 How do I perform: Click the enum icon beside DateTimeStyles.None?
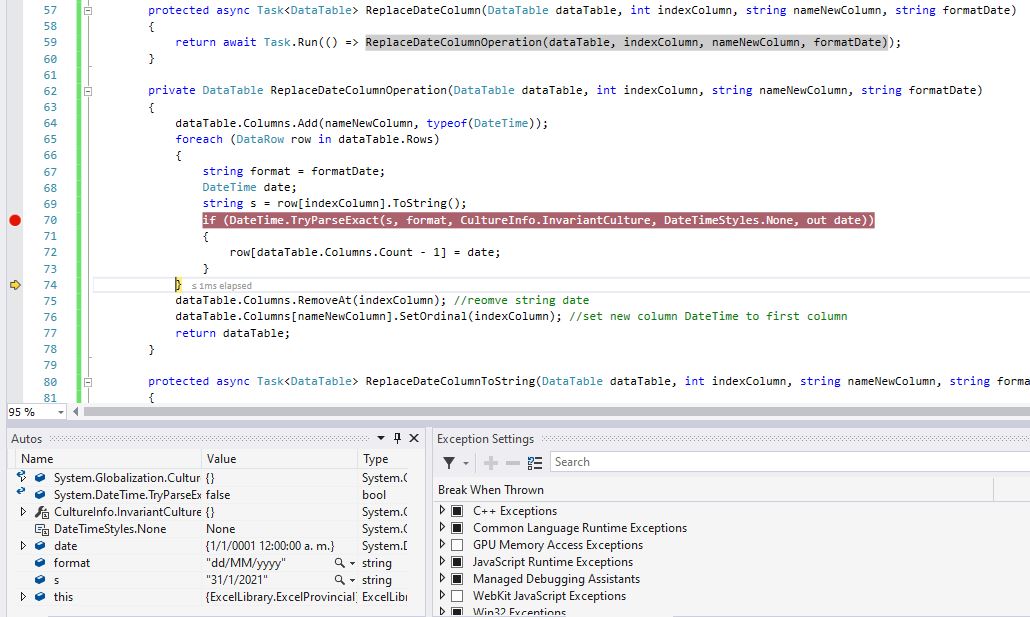click(x=41, y=529)
